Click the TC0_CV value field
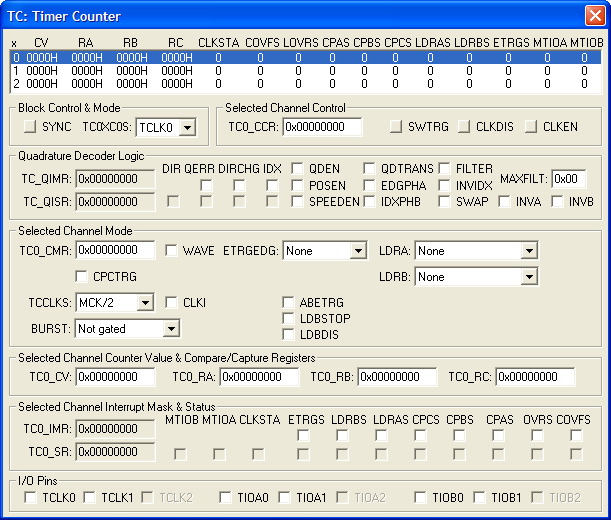This screenshot has height=520, width=611. point(115,377)
